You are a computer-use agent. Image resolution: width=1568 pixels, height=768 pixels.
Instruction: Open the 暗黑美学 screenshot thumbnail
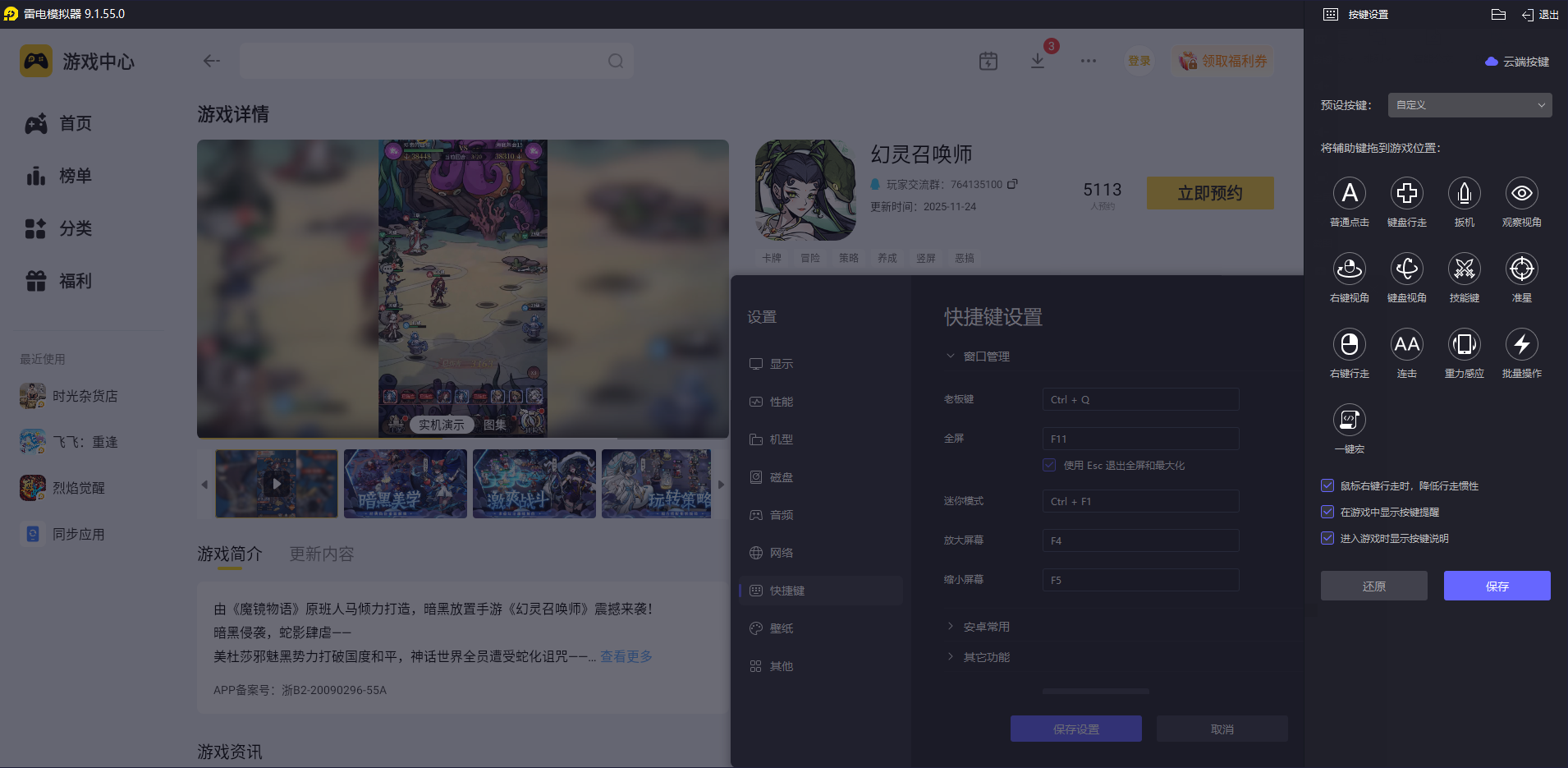pyautogui.click(x=405, y=484)
